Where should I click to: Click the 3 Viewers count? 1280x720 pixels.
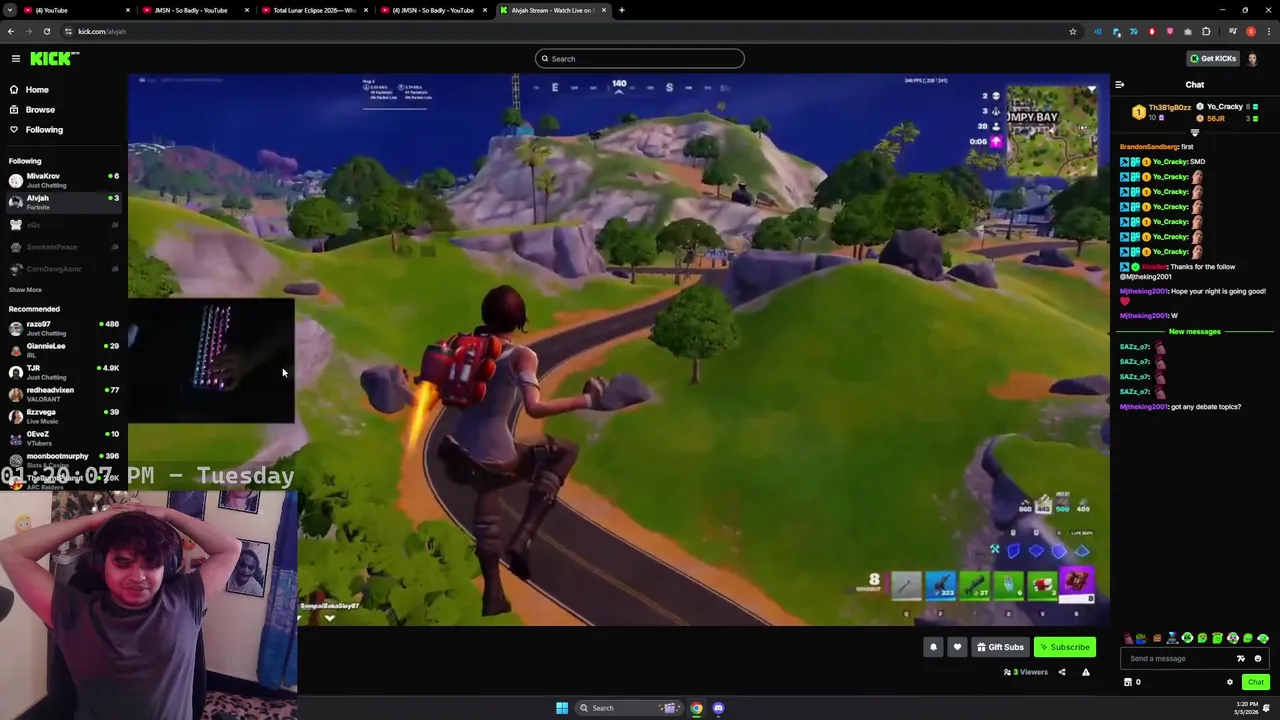1025,672
